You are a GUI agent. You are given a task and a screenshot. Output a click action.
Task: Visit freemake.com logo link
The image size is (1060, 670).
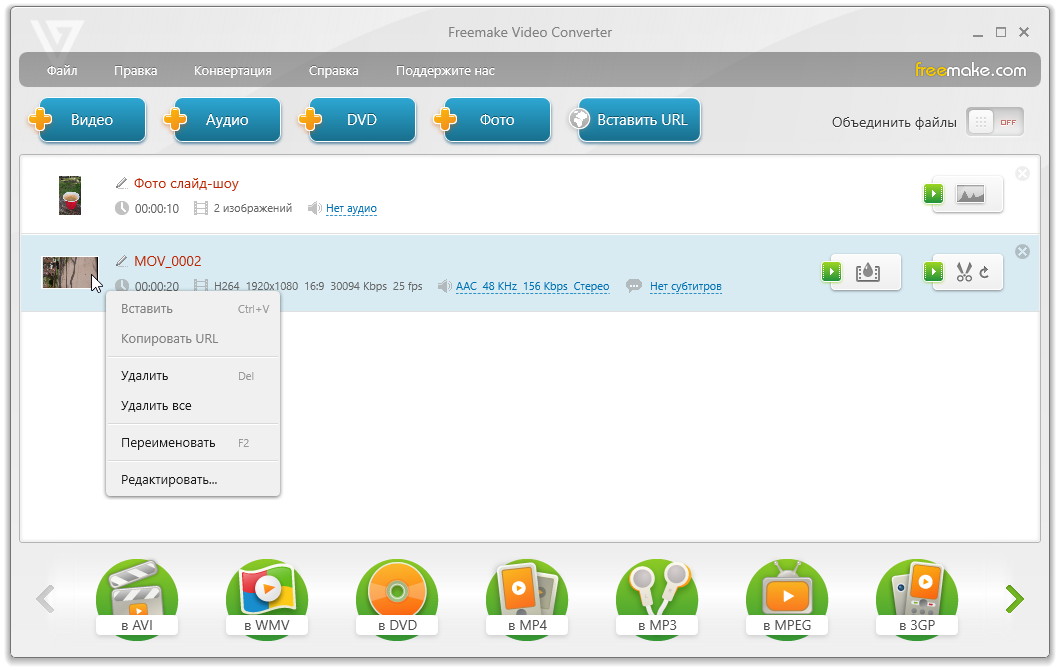pos(970,70)
